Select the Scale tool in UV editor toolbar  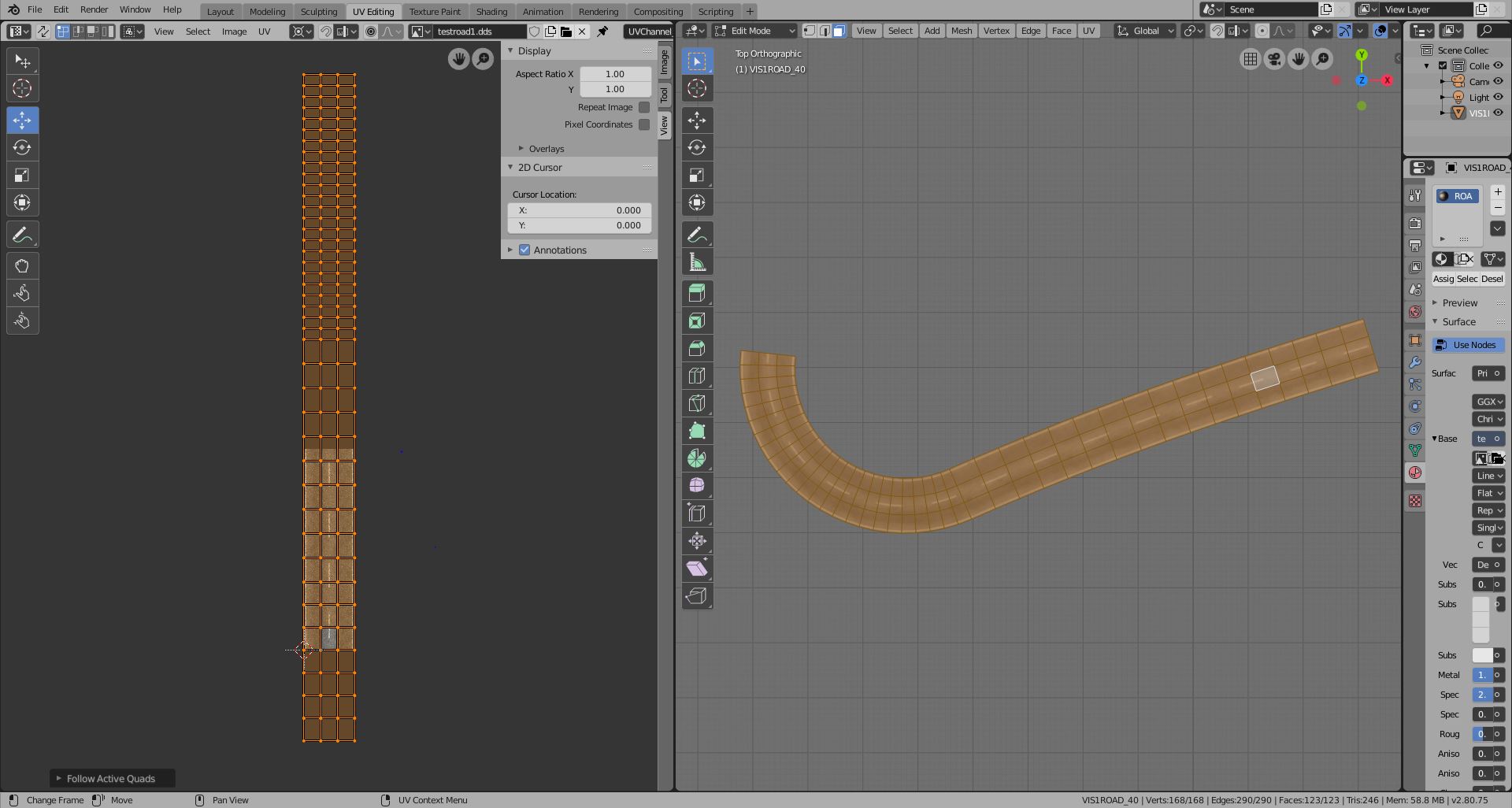pyautogui.click(x=22, y=176)
